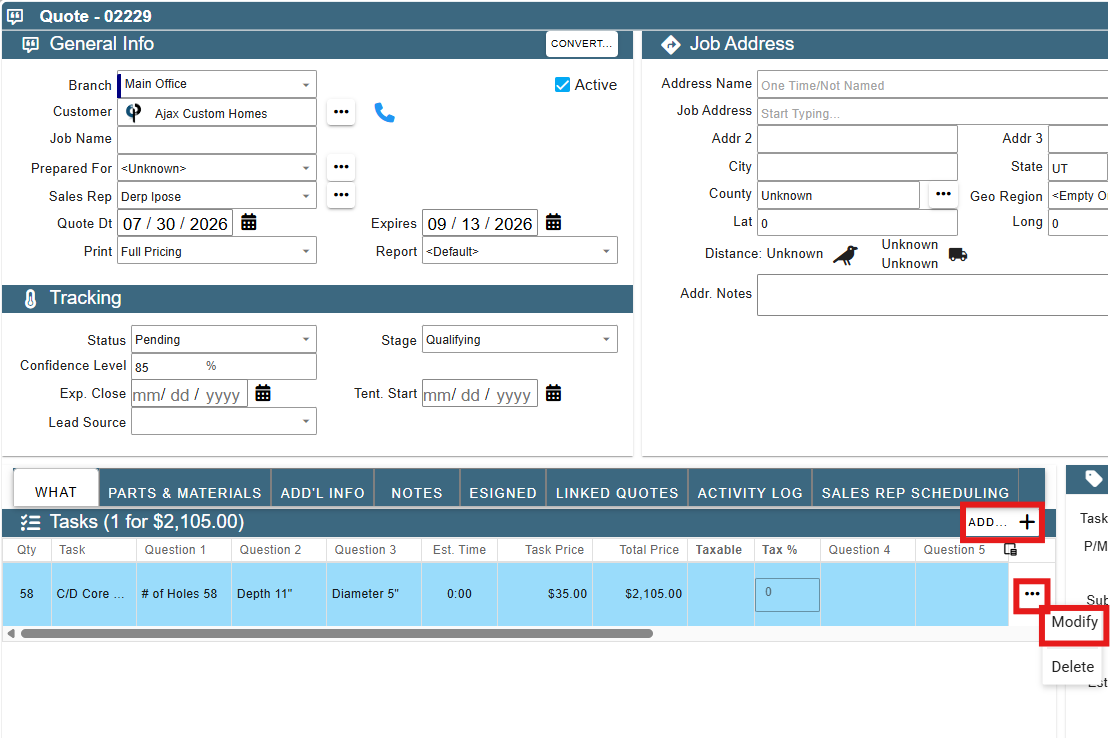Expand the Status Pending dropdown
1110x738 pixels.
306,340
